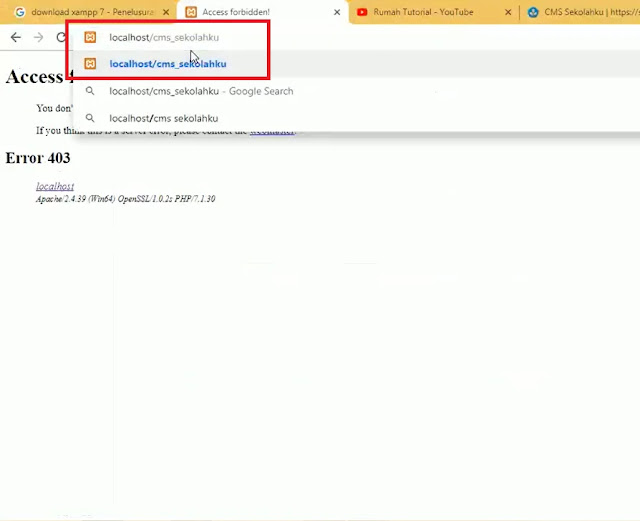Click XAMPP icon in the address bar
Viewport: 640px width, 521px height.
click(x=90, y=37)
